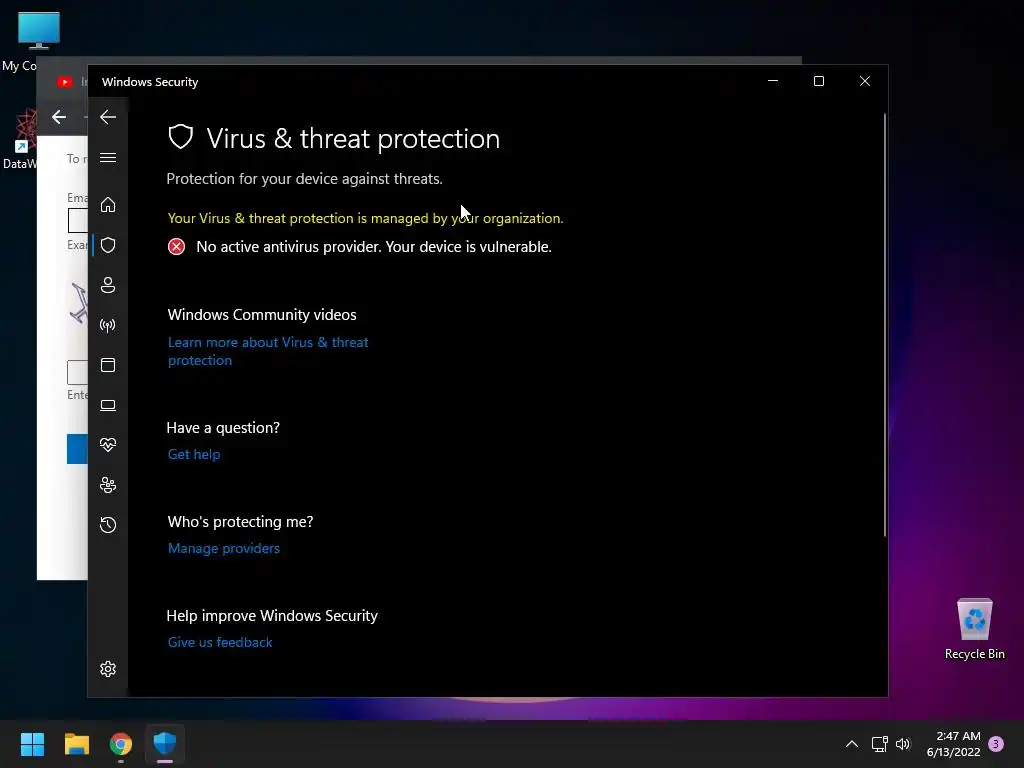Open Firewall & network protection icon

(108, 325)
